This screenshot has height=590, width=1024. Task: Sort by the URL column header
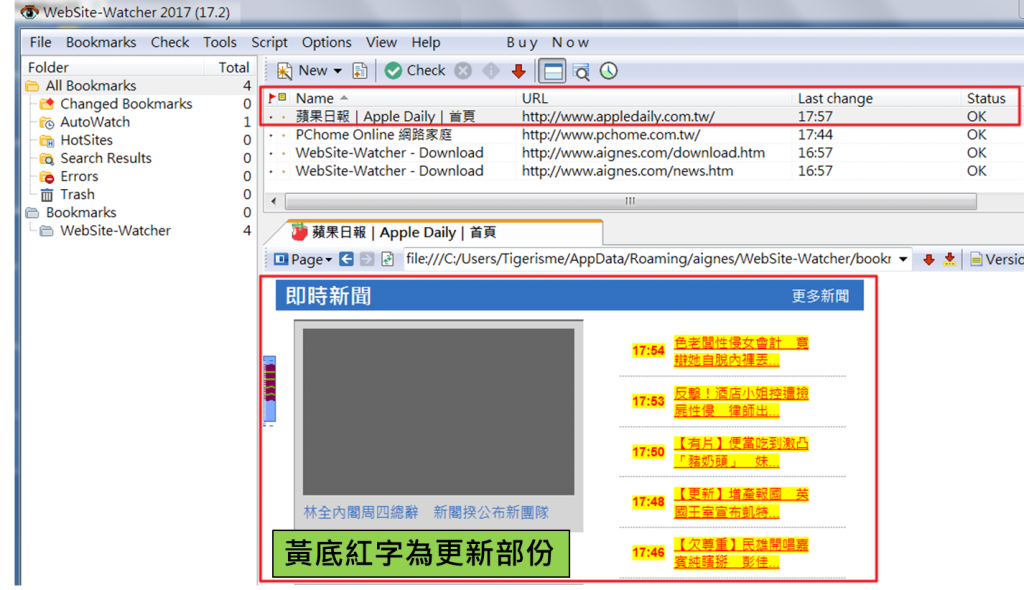pyautogui.click(x=535, y=99)
